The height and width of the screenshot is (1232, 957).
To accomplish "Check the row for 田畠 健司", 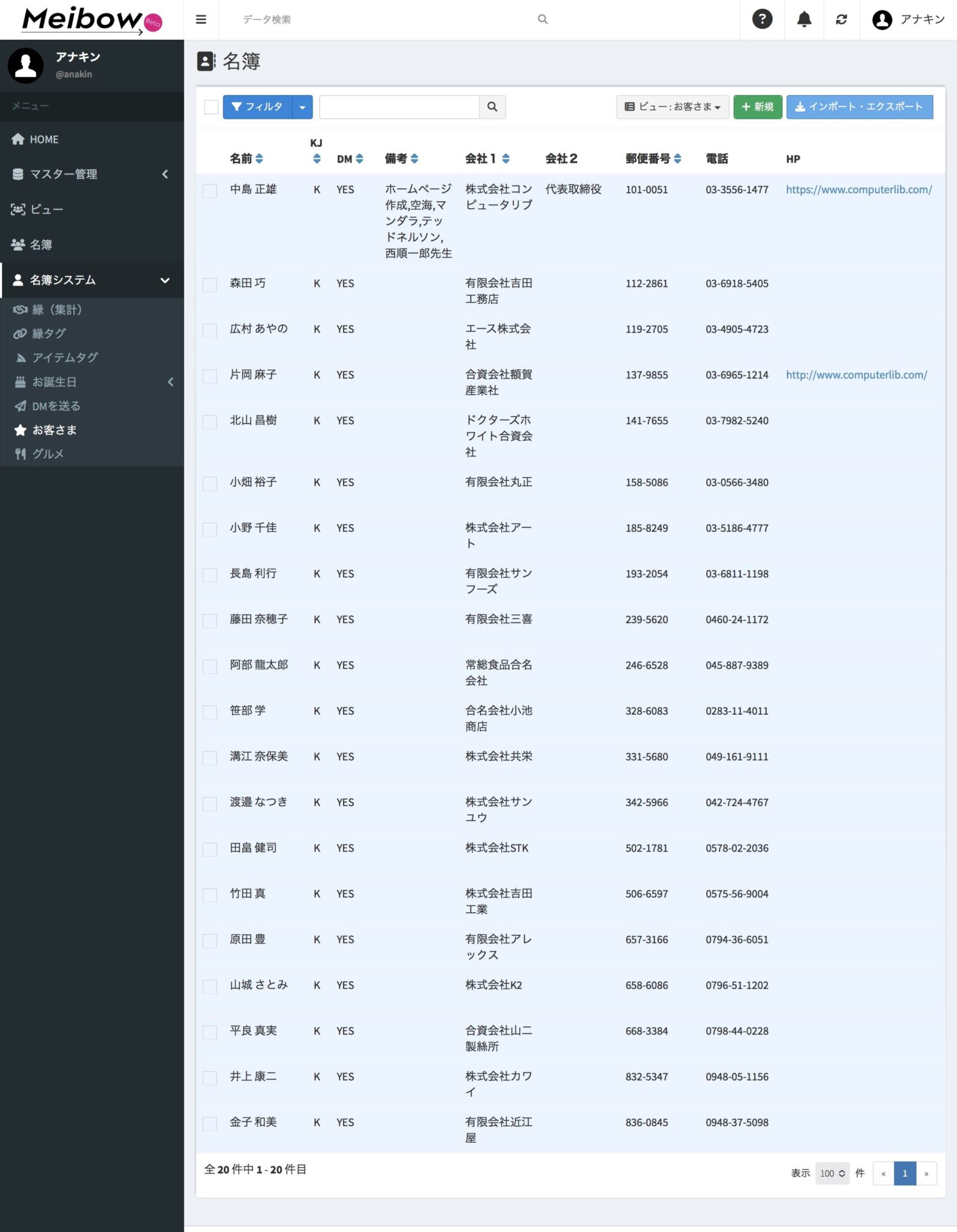I will point(210,849).
